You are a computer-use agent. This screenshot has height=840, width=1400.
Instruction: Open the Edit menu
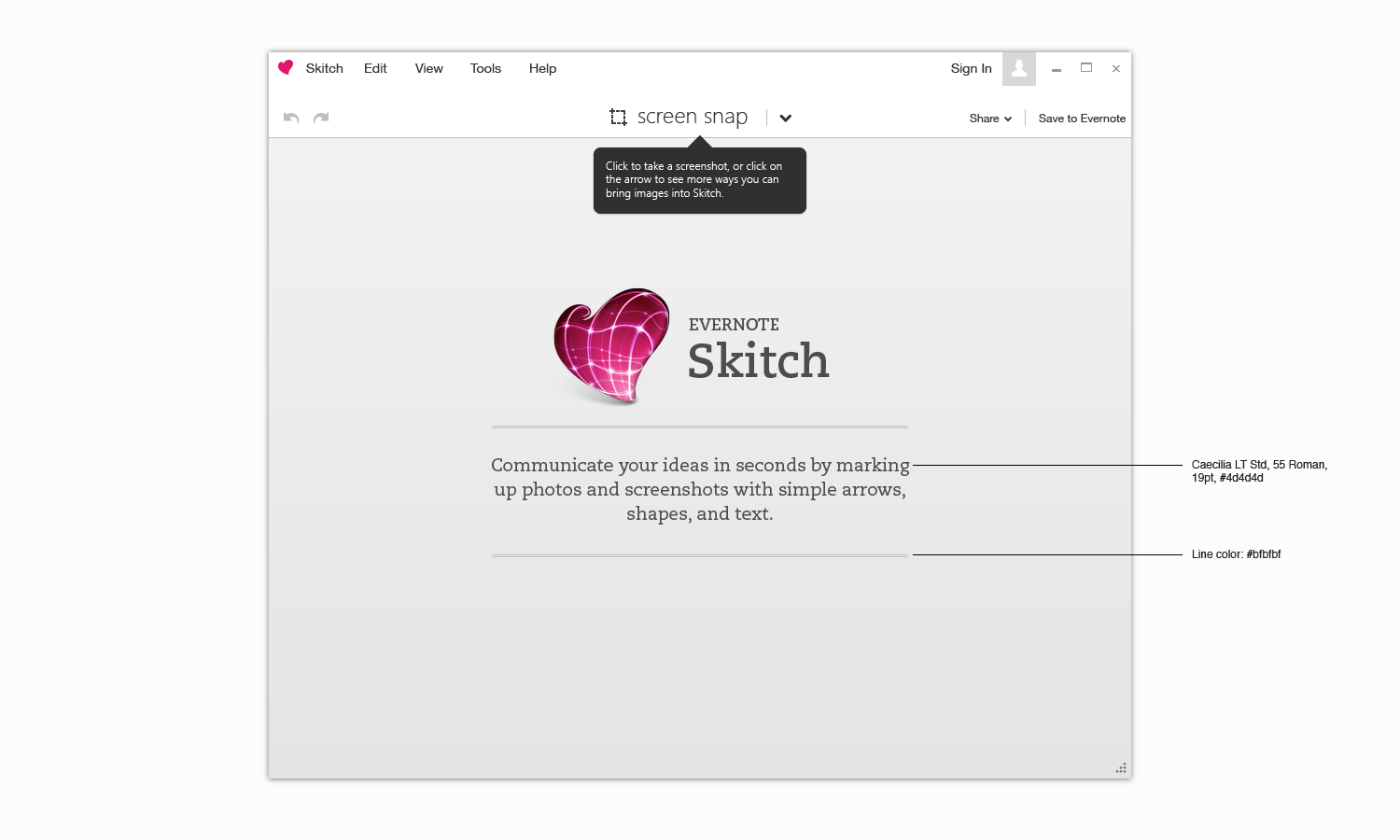click(375, 68)
